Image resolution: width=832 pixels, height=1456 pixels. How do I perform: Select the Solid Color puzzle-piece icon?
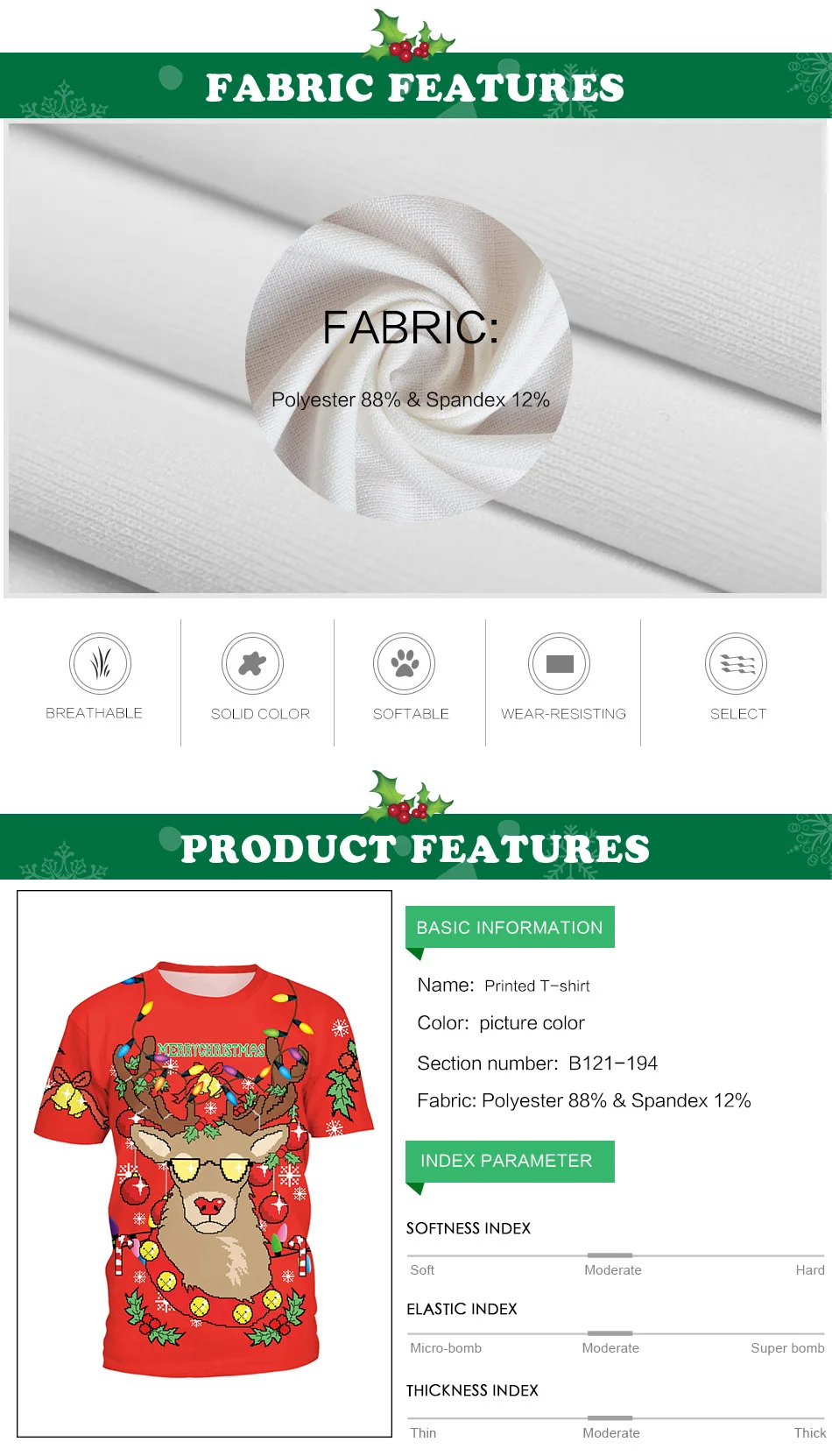[252, 664]
